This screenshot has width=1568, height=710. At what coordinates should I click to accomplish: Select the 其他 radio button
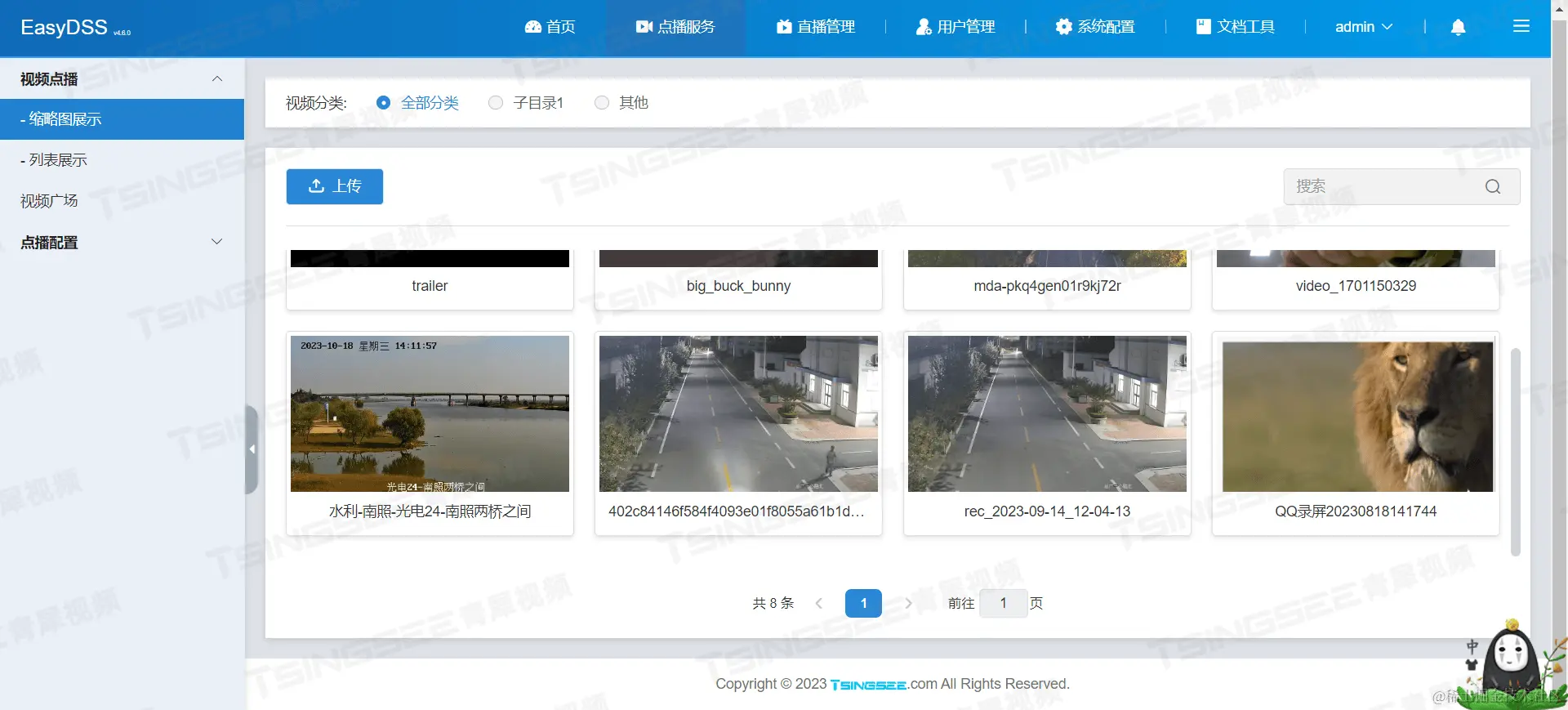(602, 103)
